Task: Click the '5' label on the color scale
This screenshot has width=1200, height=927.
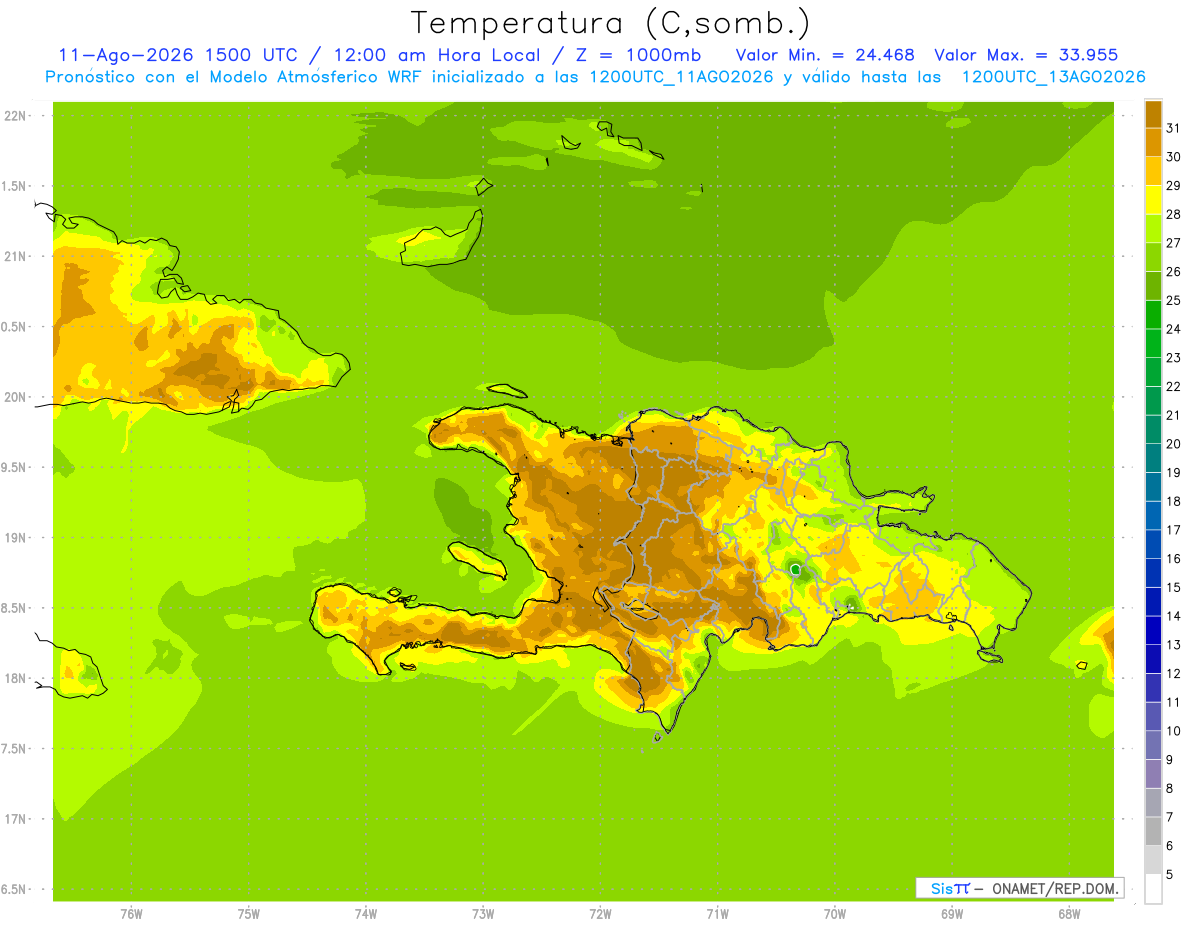Action: click(x=1170, y=874)
